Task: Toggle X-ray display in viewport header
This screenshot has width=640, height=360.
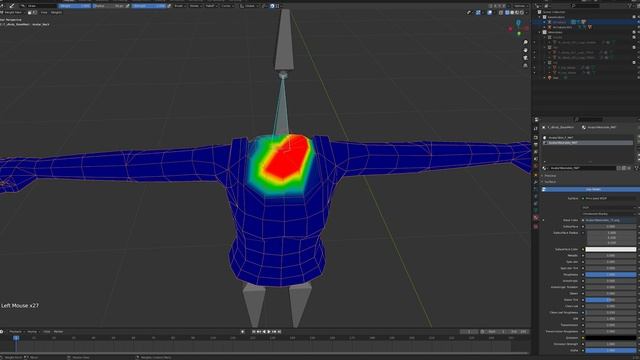Action: tap(501, 13)
